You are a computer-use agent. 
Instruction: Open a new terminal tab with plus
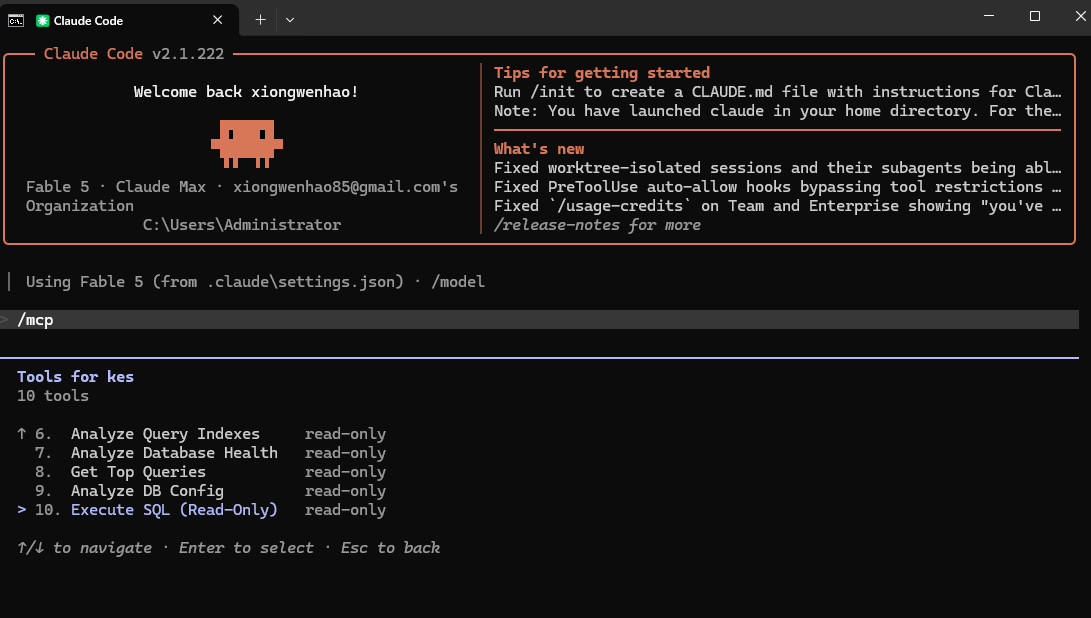[260, 20]
